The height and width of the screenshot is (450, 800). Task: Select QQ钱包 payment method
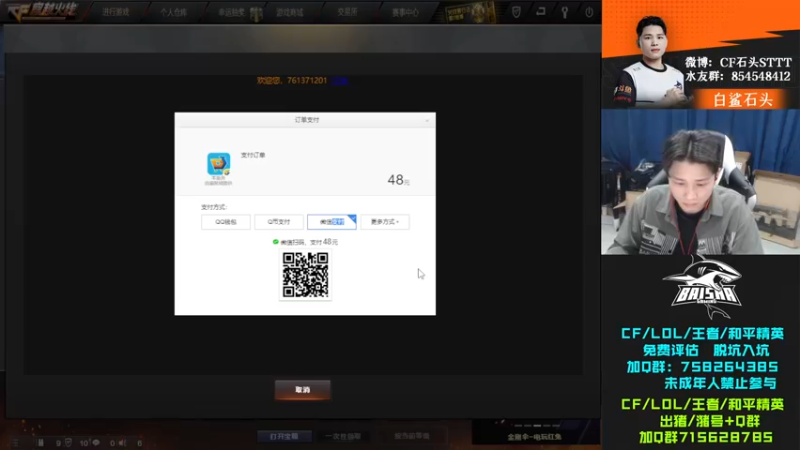tap(226, 222)
